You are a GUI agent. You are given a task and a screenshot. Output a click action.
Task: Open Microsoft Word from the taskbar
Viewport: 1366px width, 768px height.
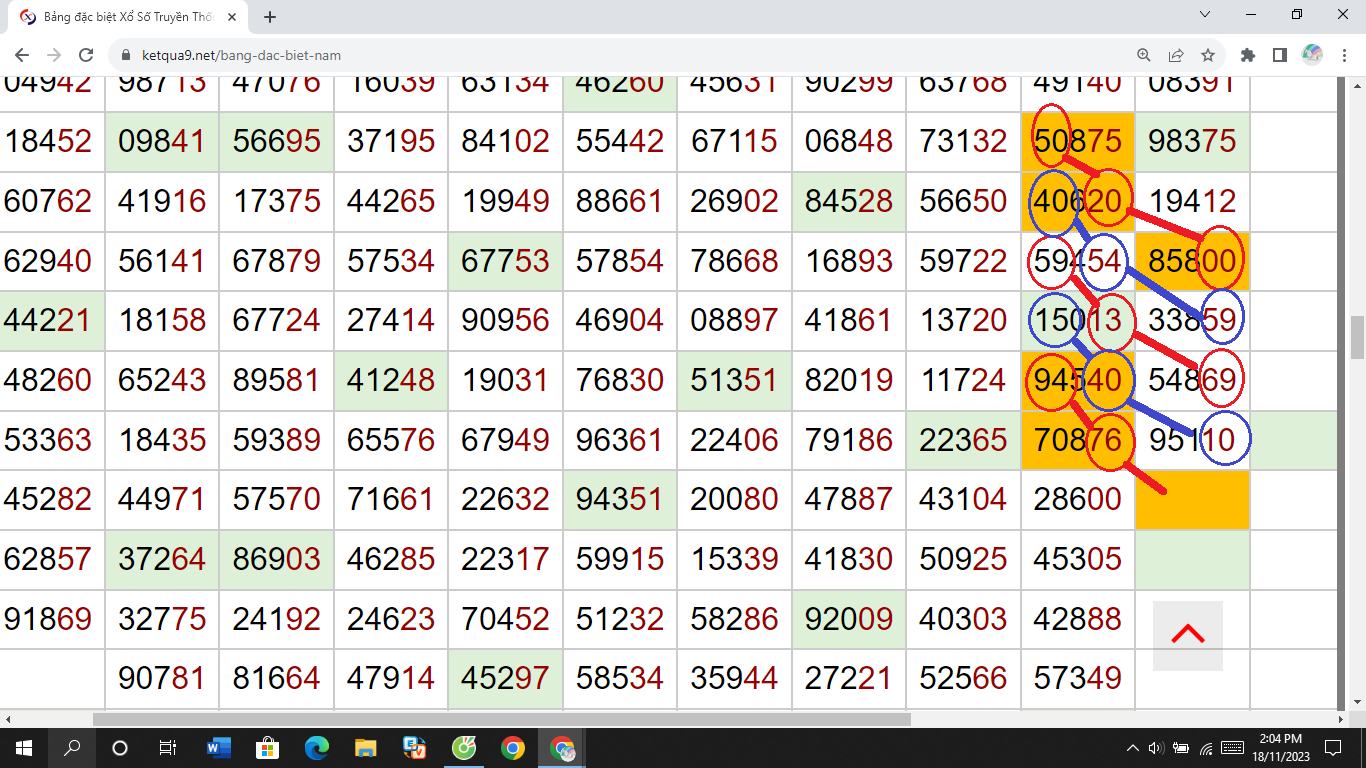(x=218, y=747)
